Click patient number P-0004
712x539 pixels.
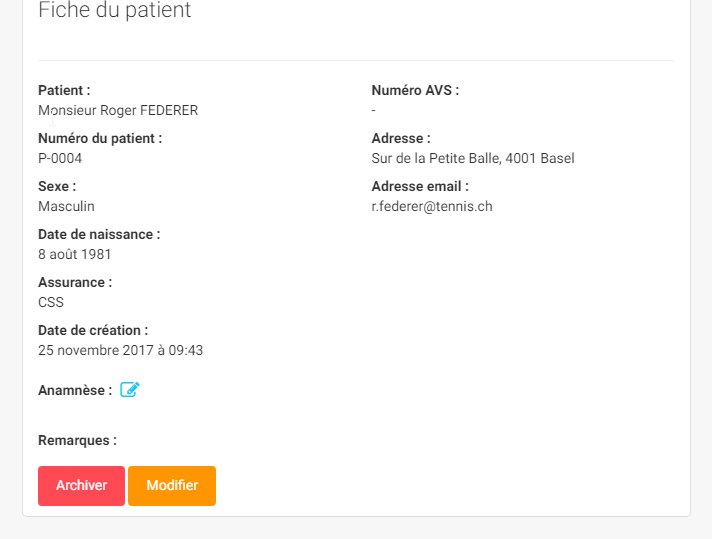(60, 158)
